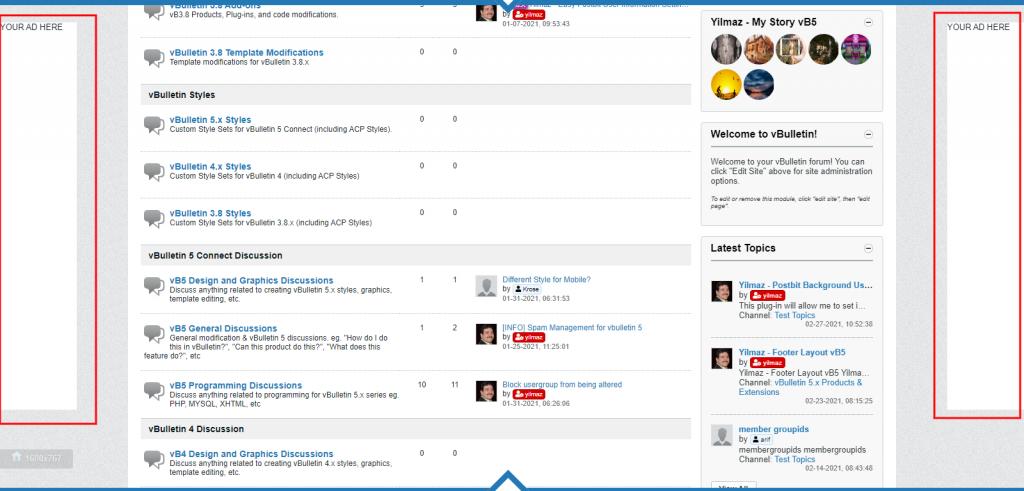Open the vBulletin 3.8 Styles forum

pos(210,213)
